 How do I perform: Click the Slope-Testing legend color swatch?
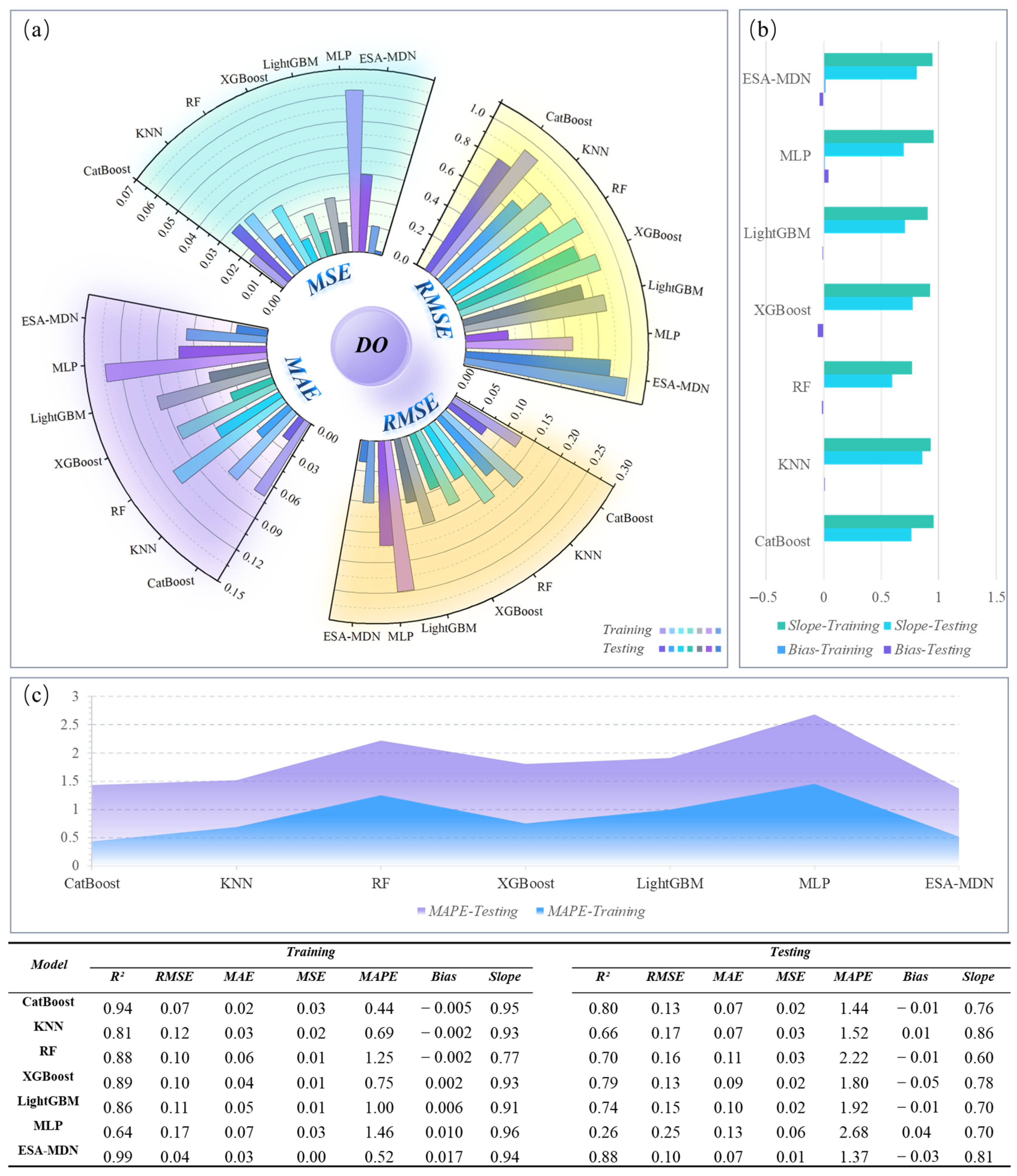[x=888, y=626]
